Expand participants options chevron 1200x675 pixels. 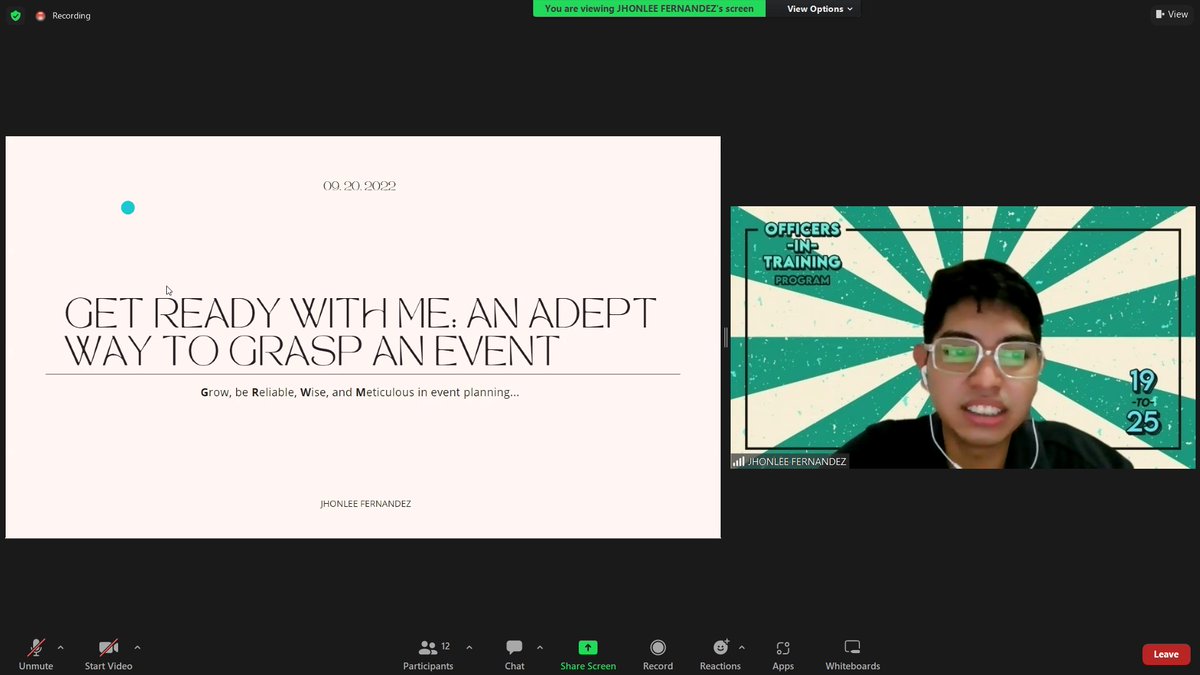(470, 648)
